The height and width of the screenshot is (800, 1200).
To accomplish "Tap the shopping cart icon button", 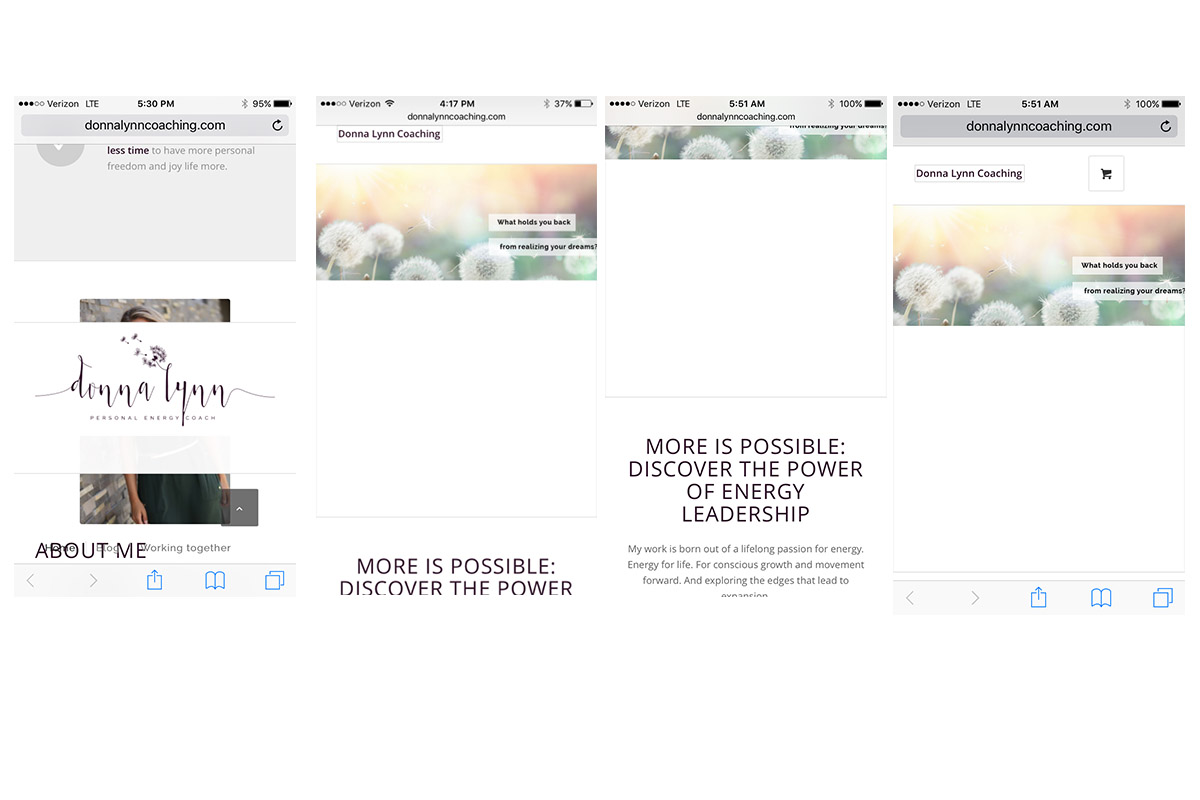I will click(1106, 174).
